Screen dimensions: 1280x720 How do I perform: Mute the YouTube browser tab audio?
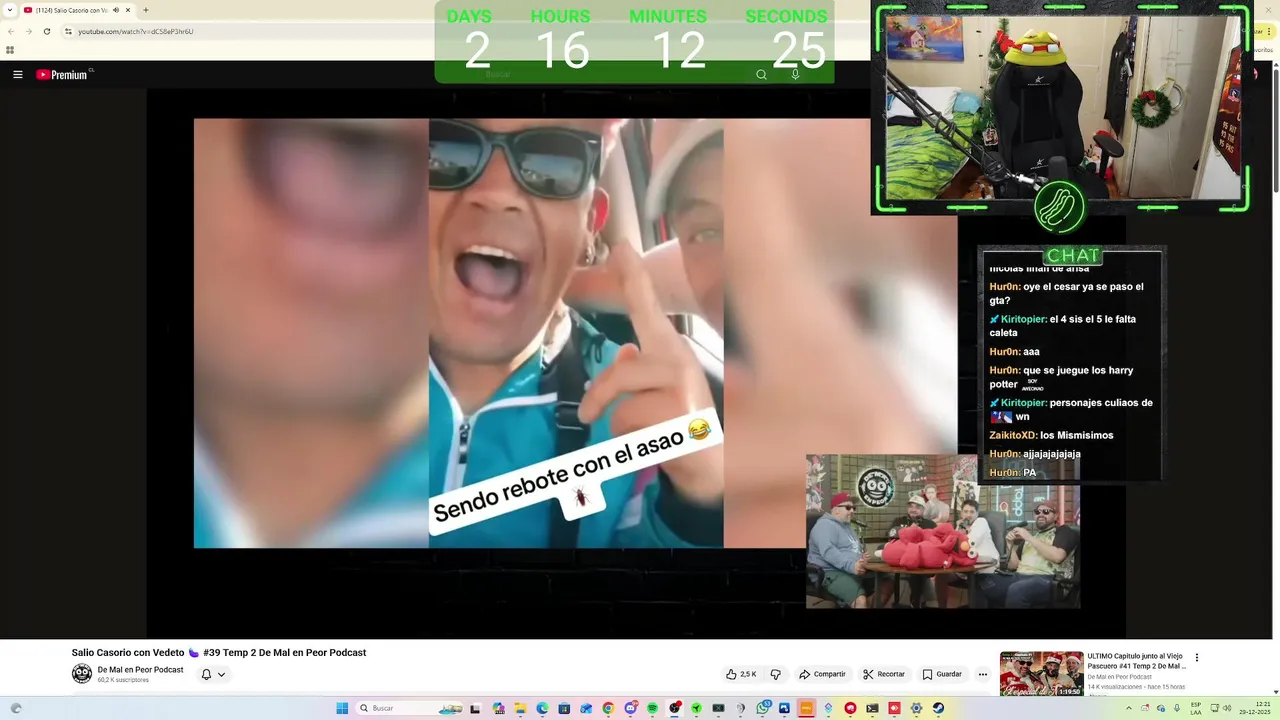(116, 10)
